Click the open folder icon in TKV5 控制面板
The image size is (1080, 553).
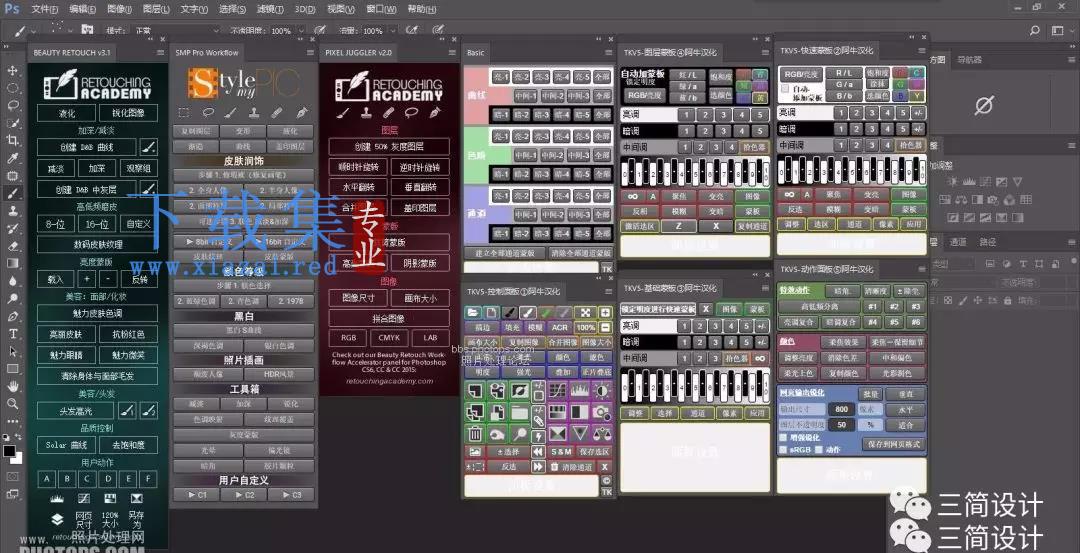pyautogui.click(x=473, y=313)
